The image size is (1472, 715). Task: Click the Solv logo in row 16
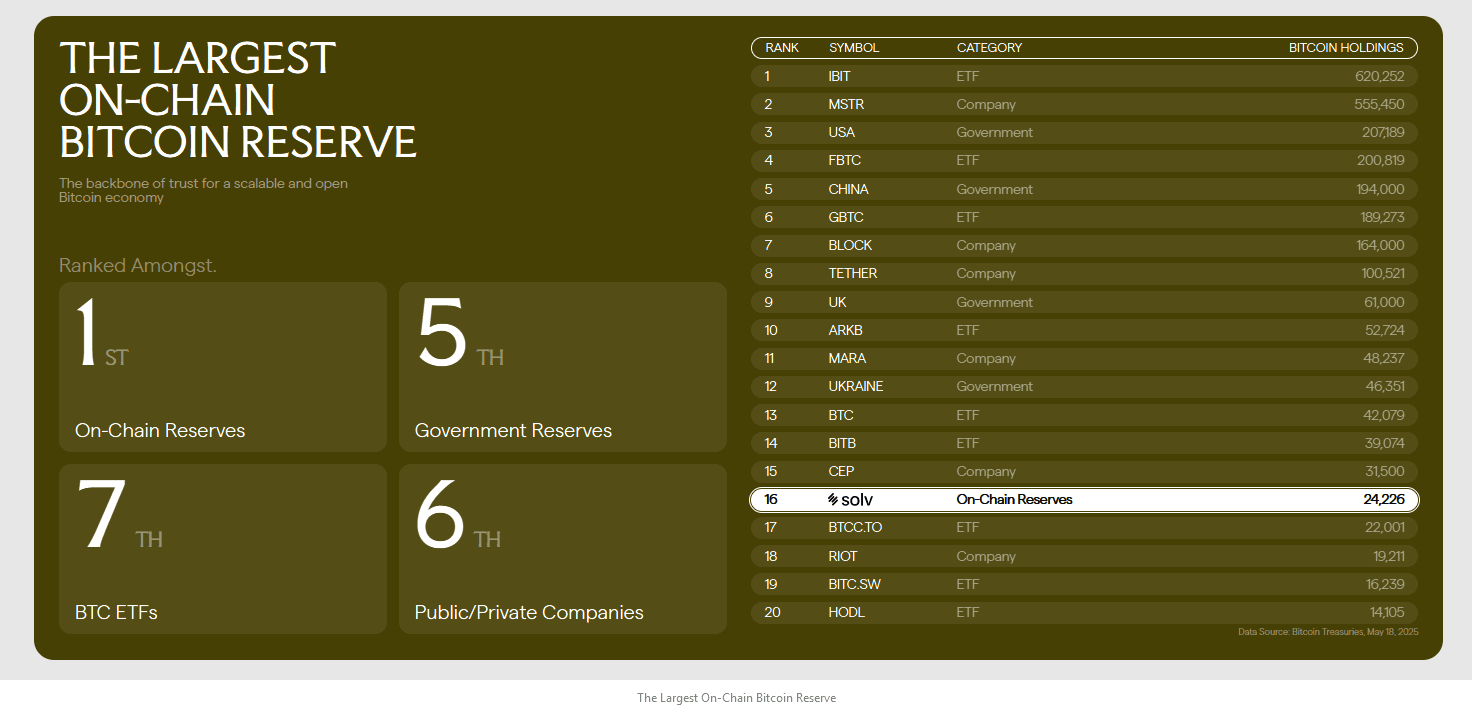pos(850,500)
